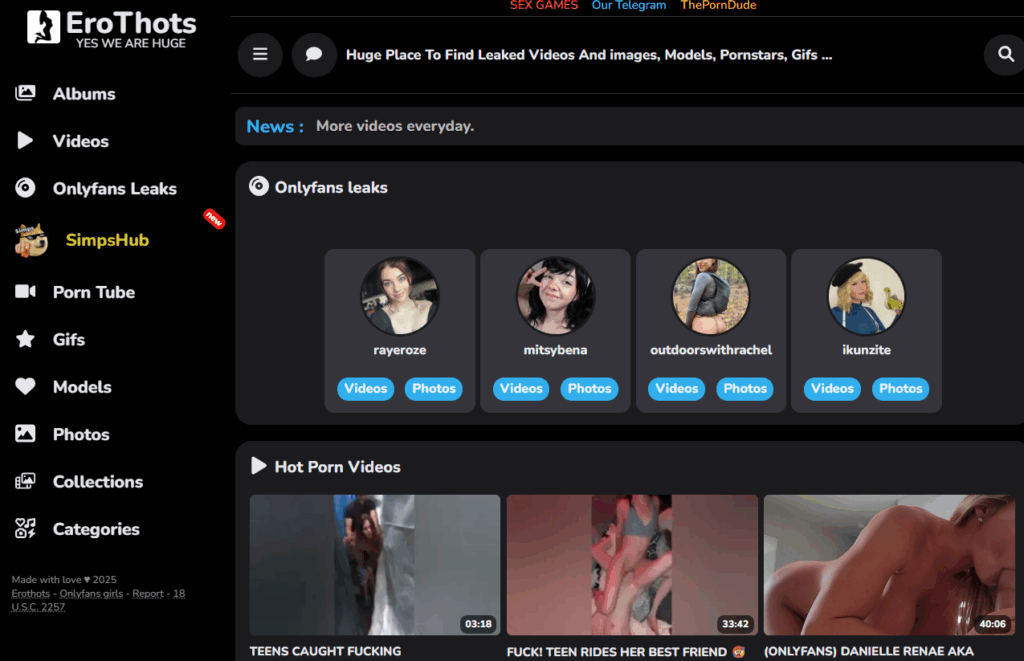Screen dimensions: 1024x661
Task: Click the mitsybena username text
Action: coord(555,350)
